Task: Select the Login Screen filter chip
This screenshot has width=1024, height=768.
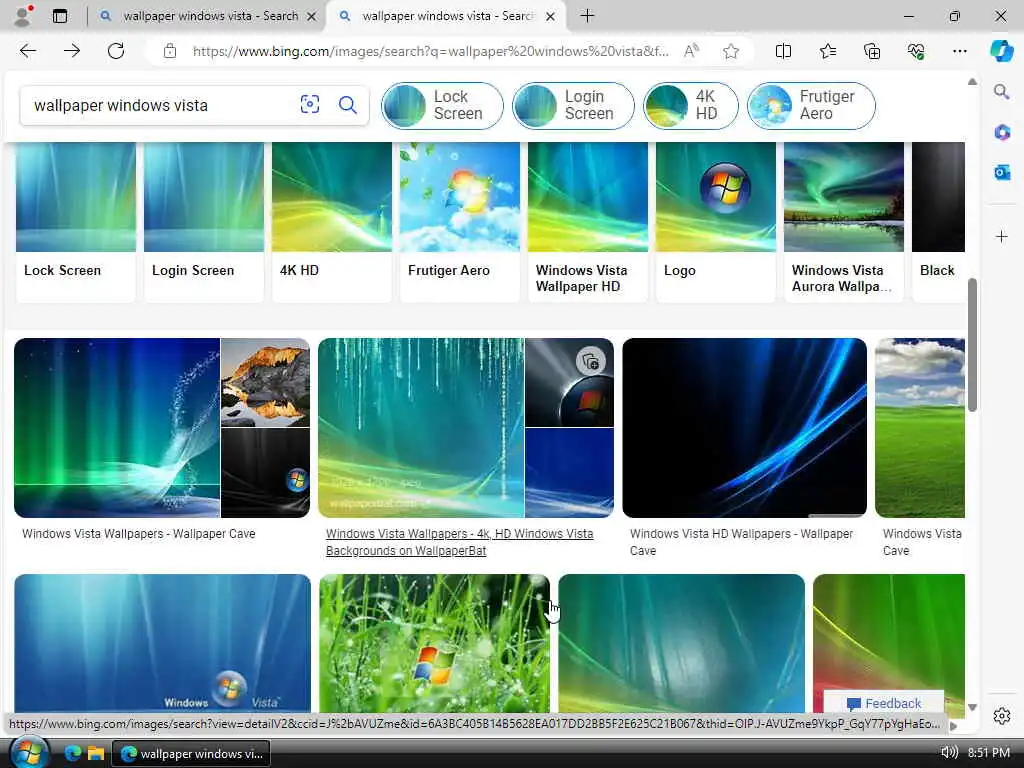Action: 573,105
